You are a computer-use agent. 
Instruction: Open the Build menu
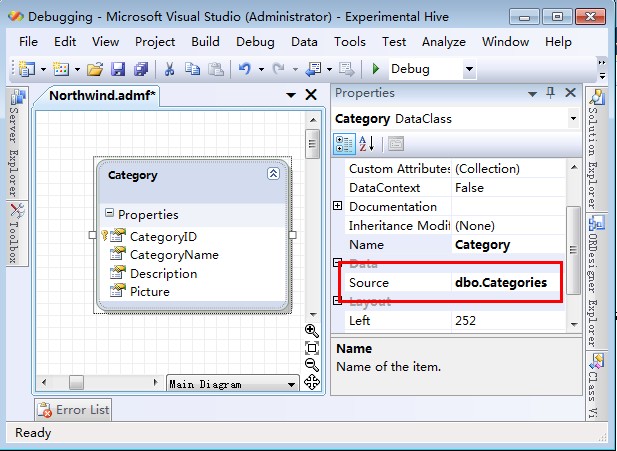click(x=205, y=42)
